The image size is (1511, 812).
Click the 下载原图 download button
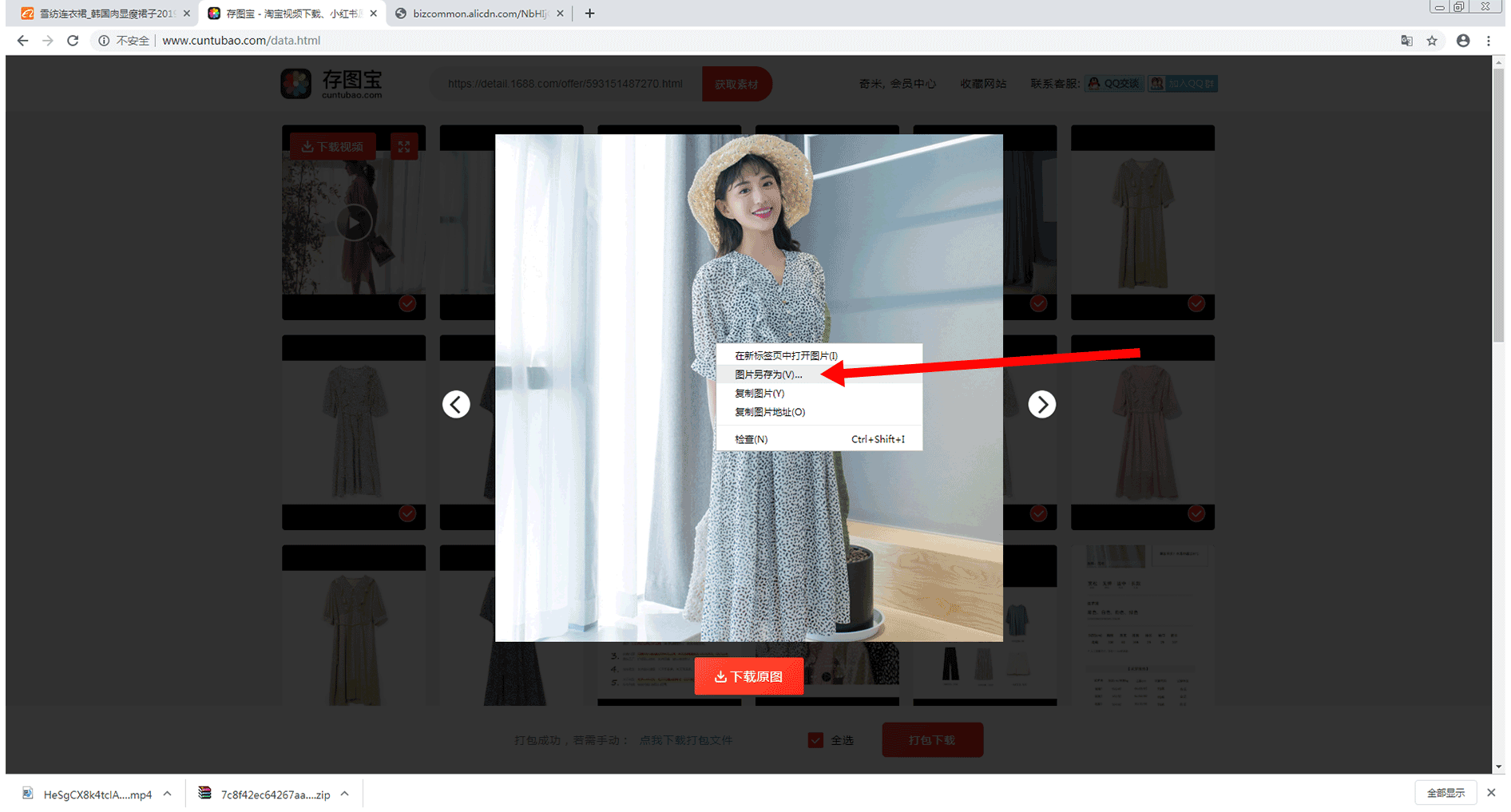point(749,677)
